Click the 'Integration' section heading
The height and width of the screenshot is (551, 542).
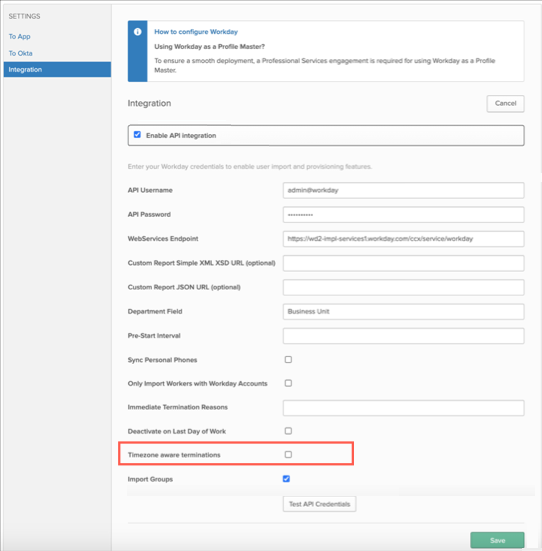pyautogui.click(x=149, y=103)
